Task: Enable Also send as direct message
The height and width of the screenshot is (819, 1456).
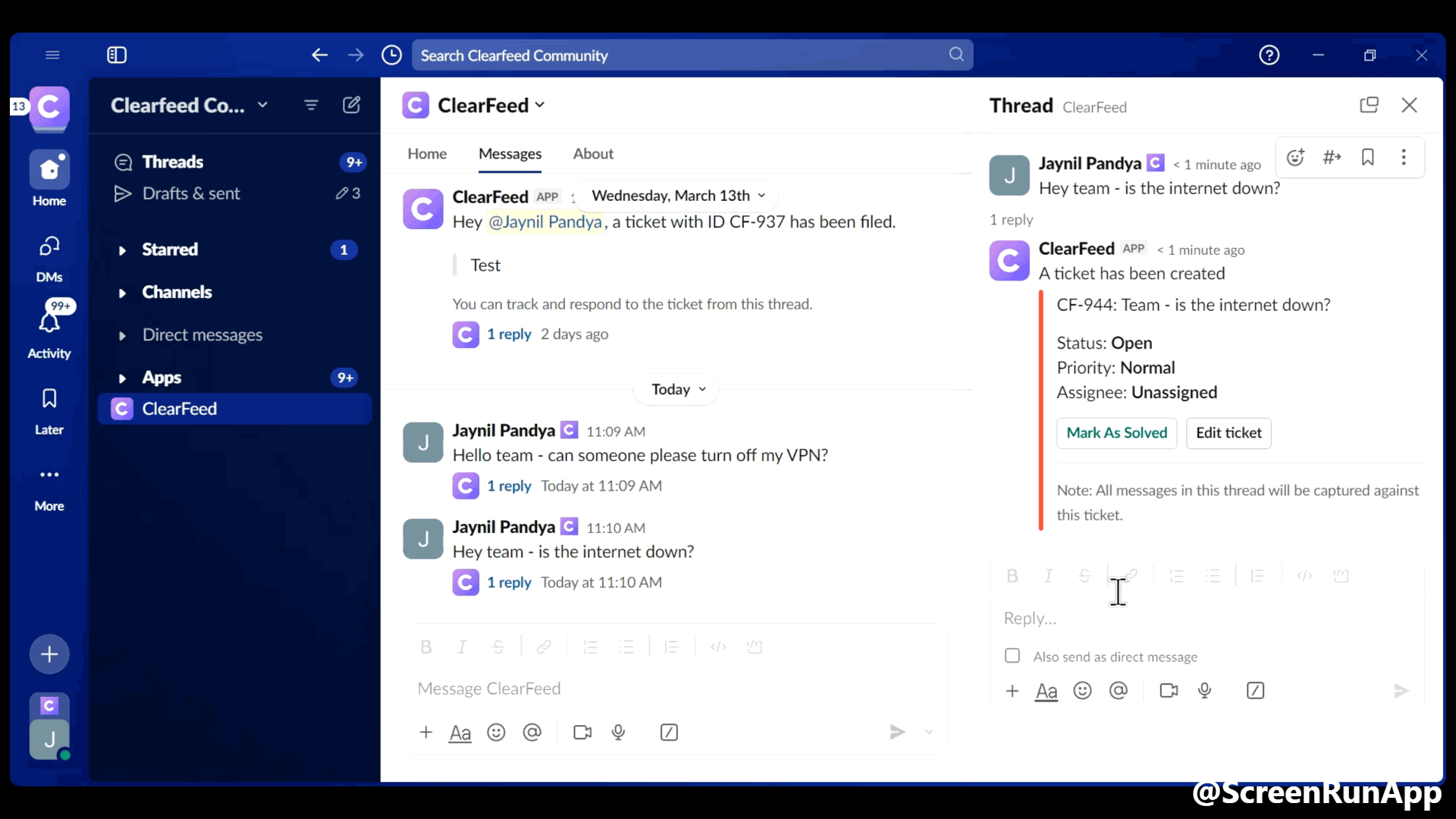Action: pos(1012,656)
